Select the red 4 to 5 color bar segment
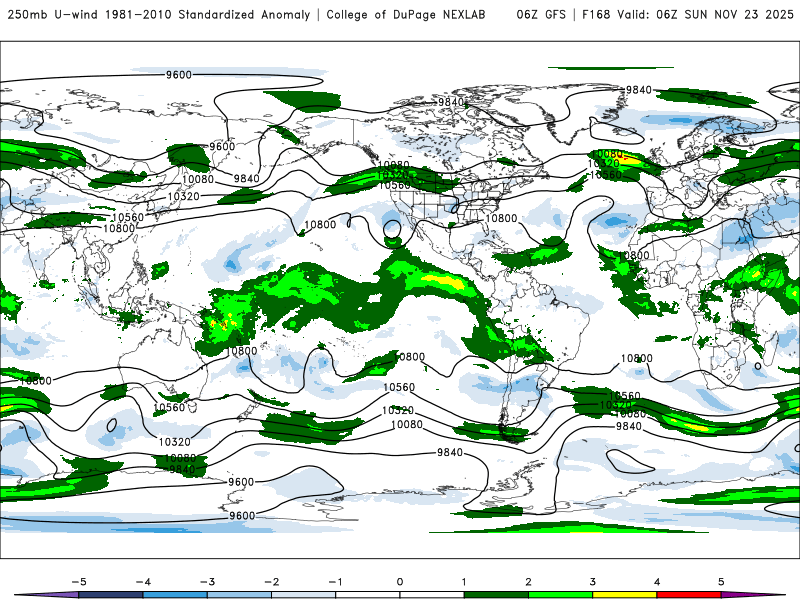The height and width of the screenshot is (600, 800). tap(689, 595)
